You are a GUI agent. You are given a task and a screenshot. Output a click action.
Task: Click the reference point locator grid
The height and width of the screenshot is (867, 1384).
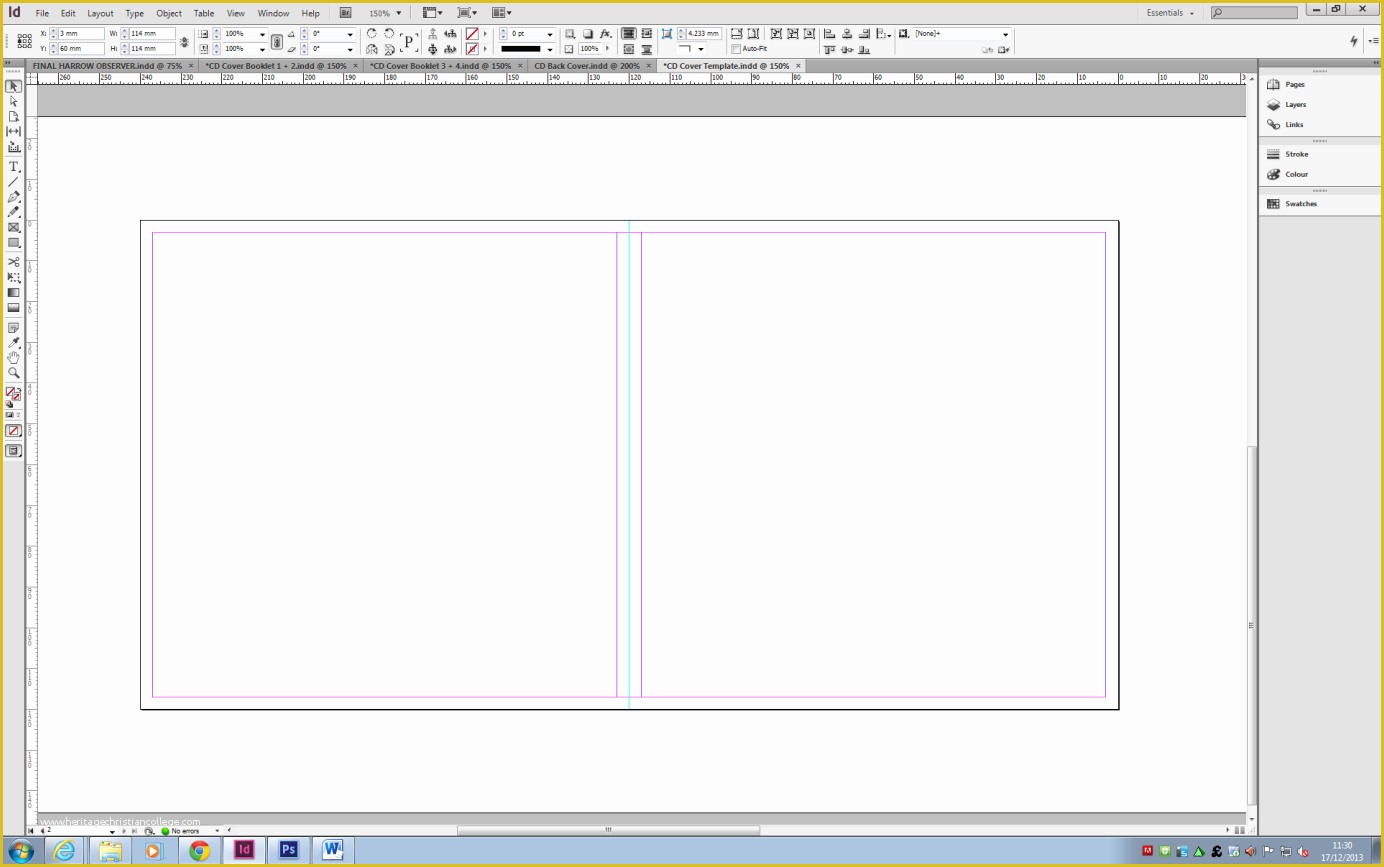[24, 41]
